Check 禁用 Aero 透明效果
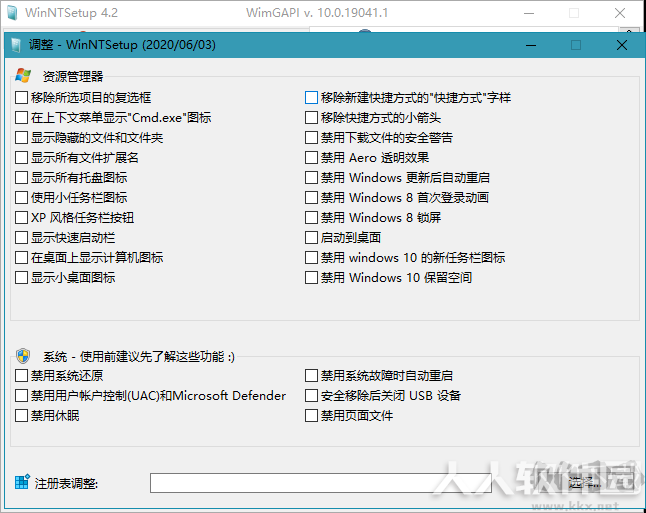 click(x=311, y=158)
